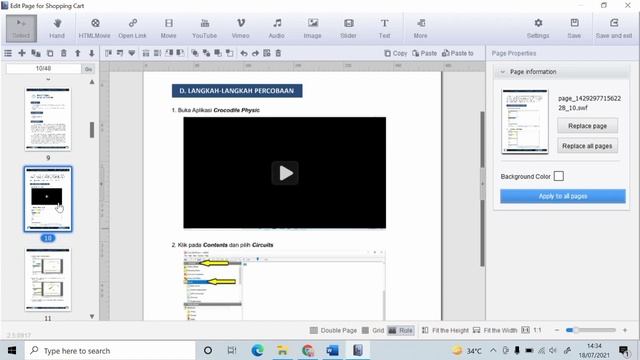Redo the last edit
Screen dimensions: 640x360
255,53
